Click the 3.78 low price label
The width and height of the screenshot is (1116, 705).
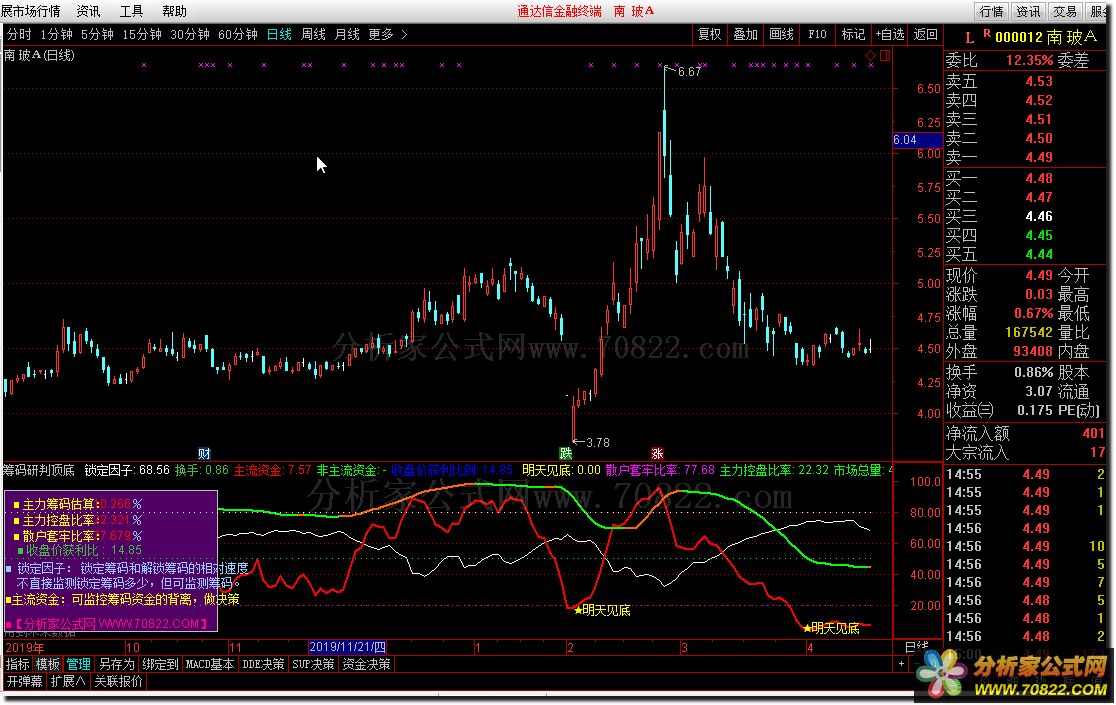597,442
